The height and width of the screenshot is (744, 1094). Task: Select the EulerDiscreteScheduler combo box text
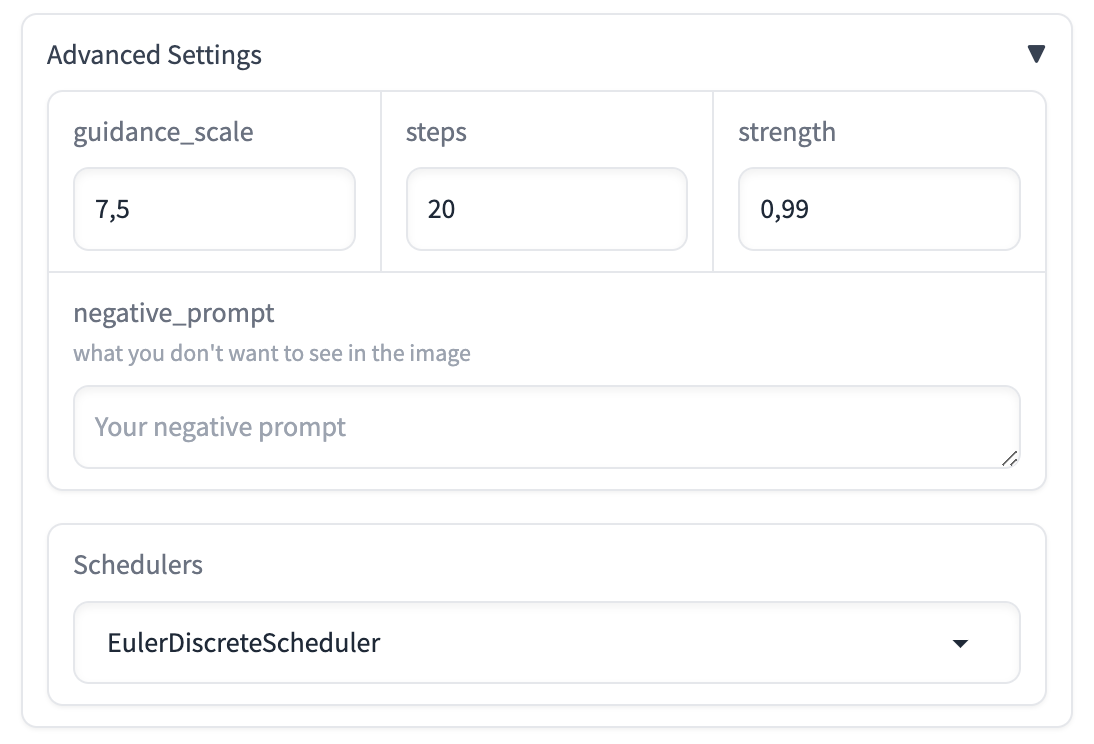(x=244, y=642)
